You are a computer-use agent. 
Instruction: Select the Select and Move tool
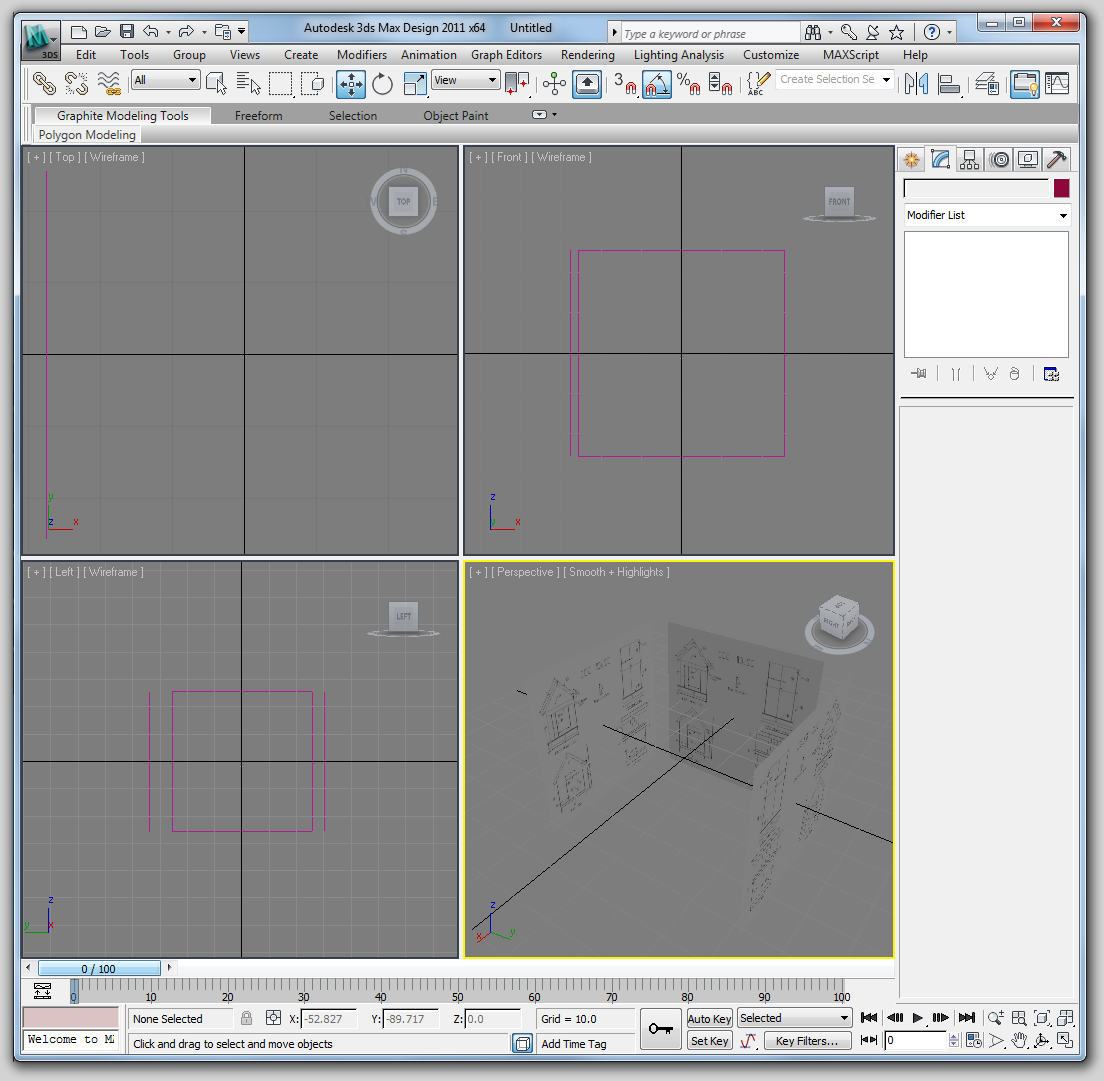(x=351, y=84)
